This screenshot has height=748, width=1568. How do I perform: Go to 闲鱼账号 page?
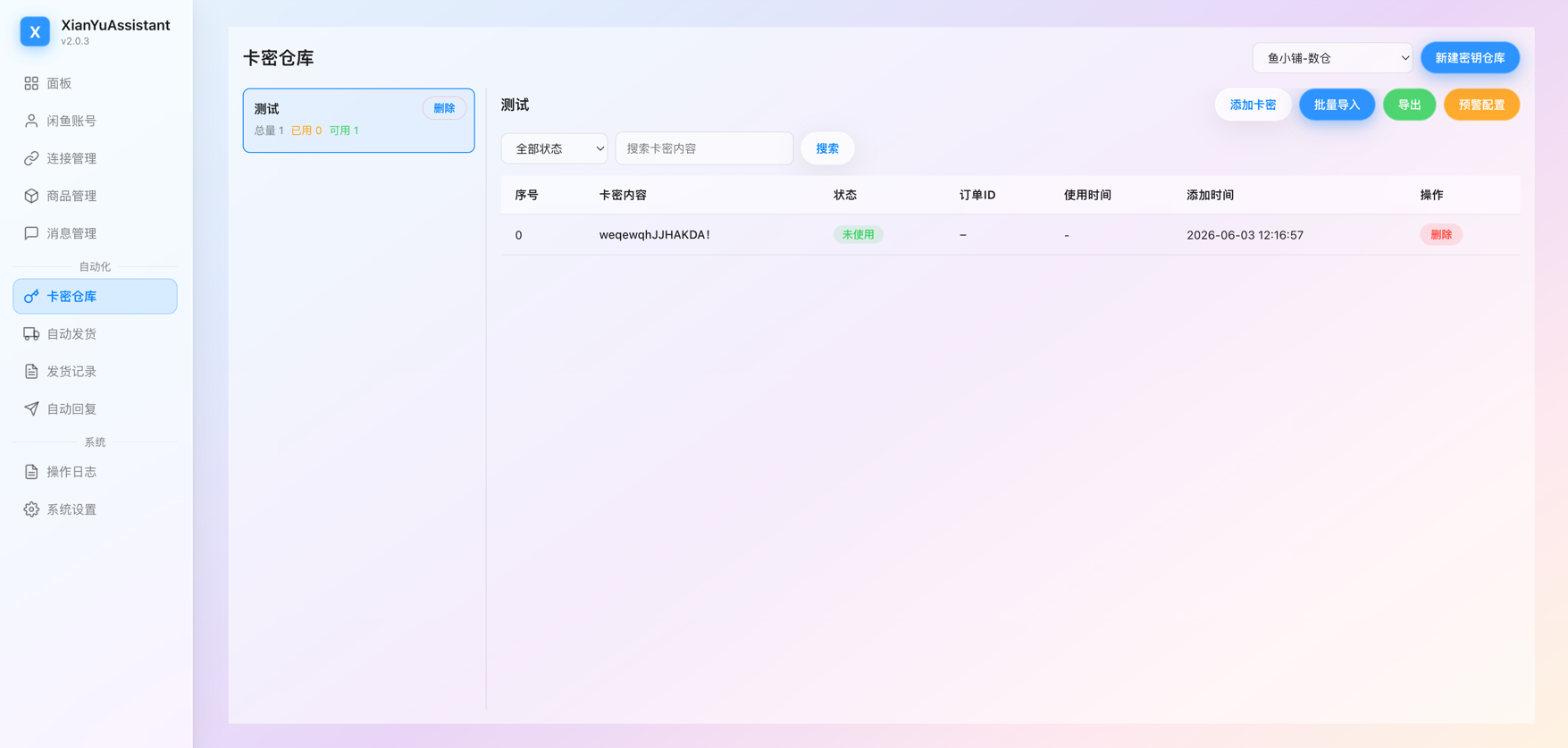click(x=95, y=121)
